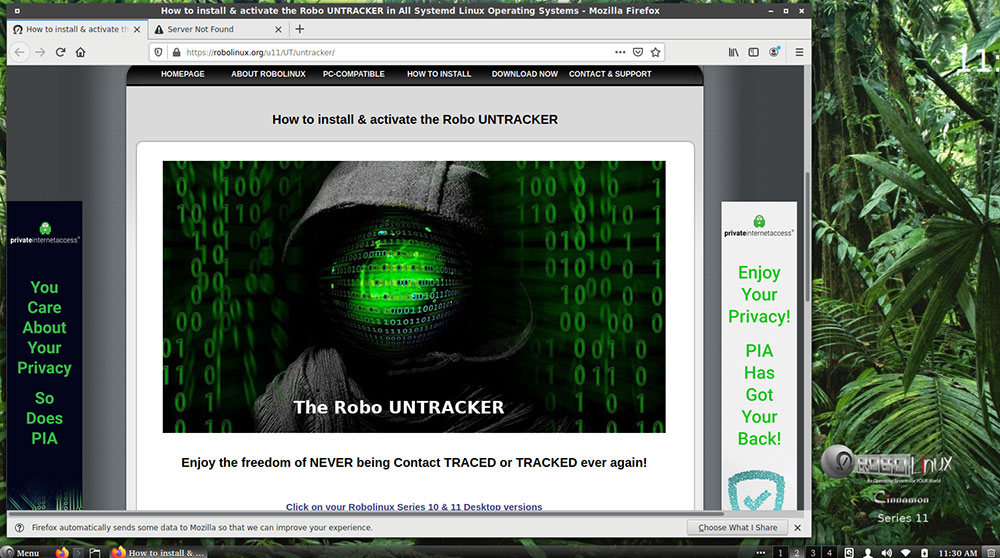Open the Firefox home page icon
This screenshot has height=558, width=1000.
(80, 52)
